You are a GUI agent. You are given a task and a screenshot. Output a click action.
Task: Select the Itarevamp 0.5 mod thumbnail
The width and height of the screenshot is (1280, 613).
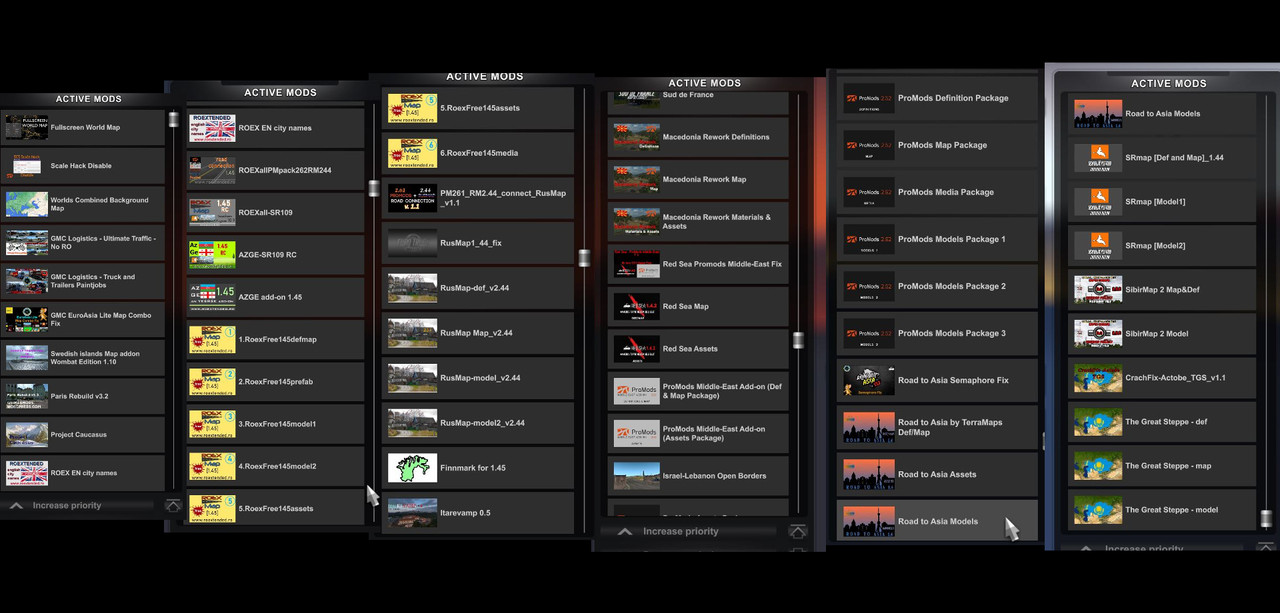[x=412, y=512]
